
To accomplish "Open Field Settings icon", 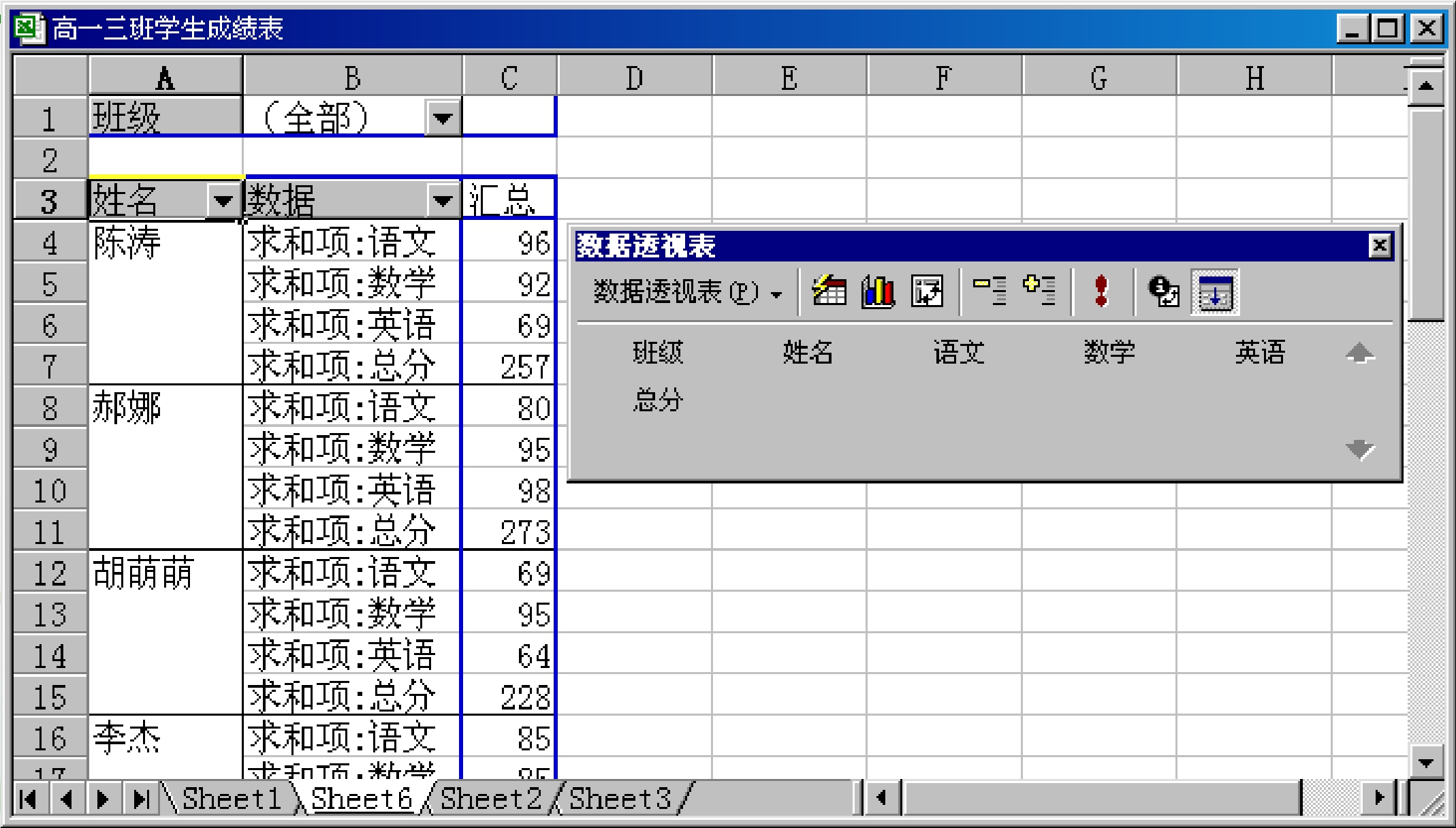I will [x=1164, y=292].
